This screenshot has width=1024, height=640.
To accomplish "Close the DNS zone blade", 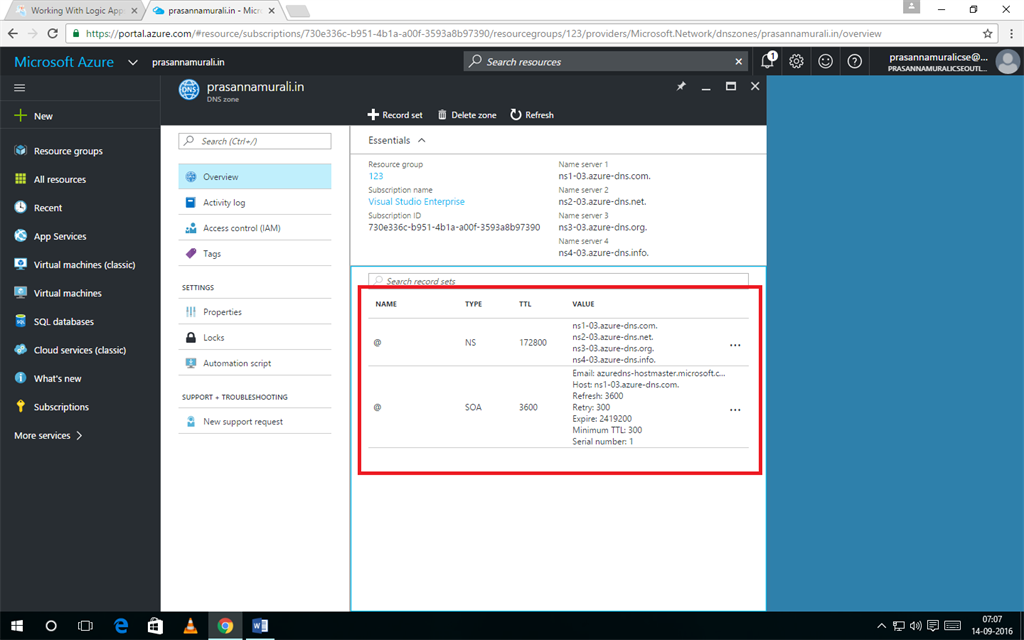I will click(755, 86).
